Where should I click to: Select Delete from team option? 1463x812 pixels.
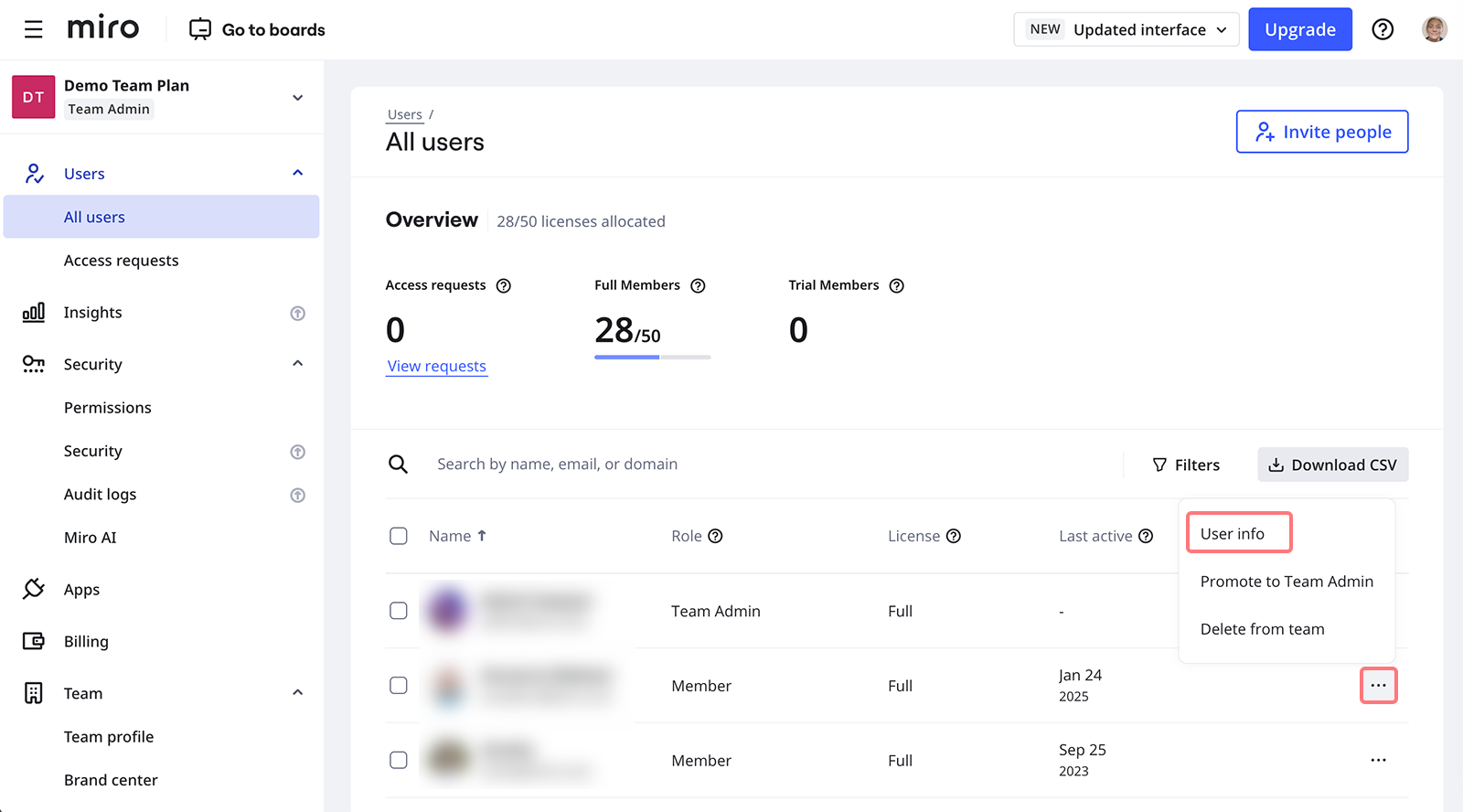[x=1262, y=629]
